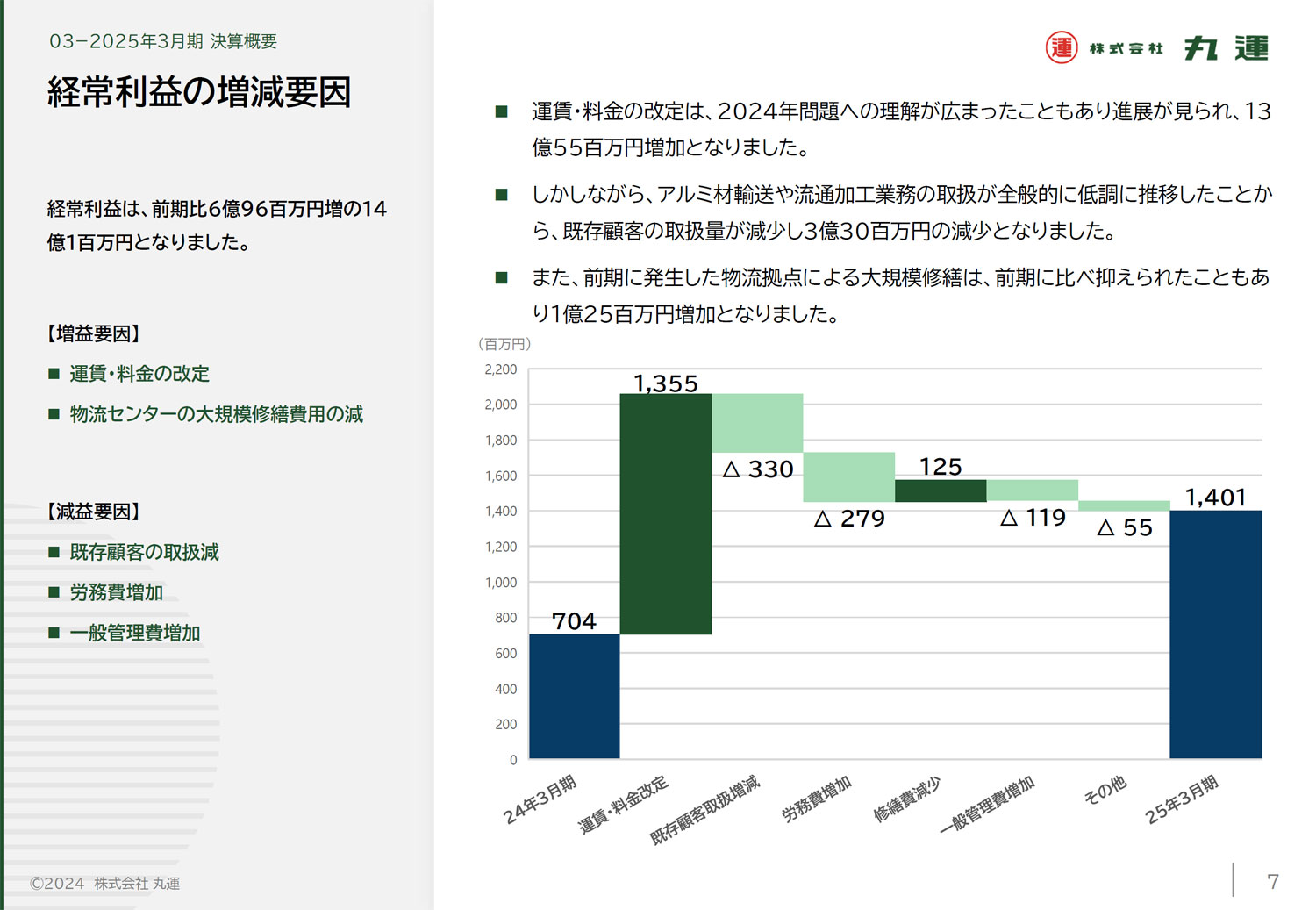Select the dark blue 24年3月期 bar
Screen dimensions: 1316x910
tap(575, 696)
